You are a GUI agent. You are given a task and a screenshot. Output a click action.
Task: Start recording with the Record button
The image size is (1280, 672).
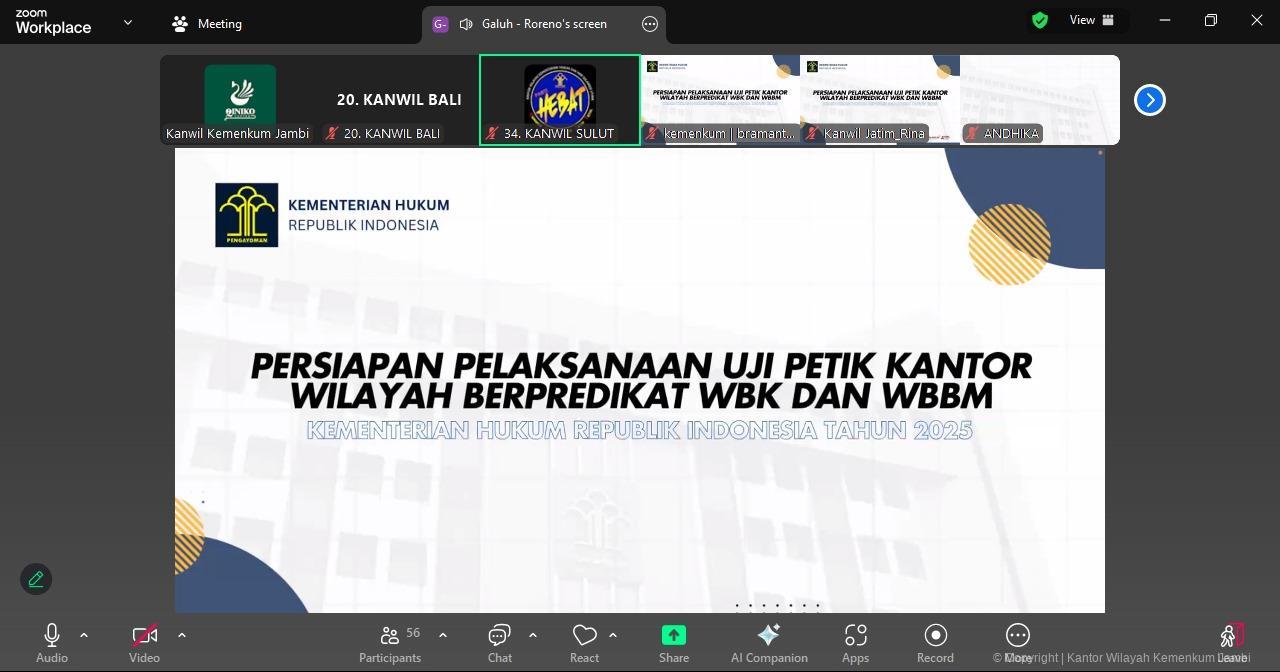point(936,643)
